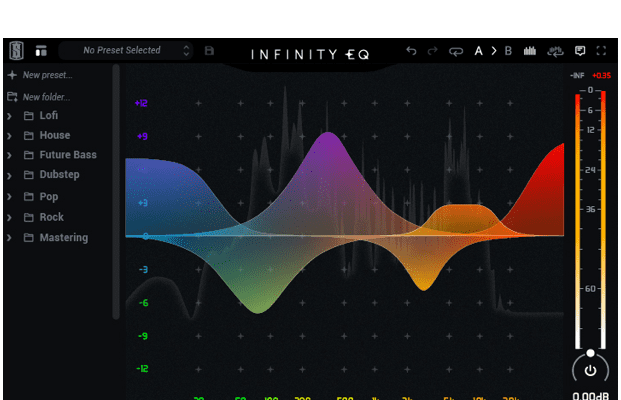Toggle the power bypass button
The width and height of the screenshot is (621, 400).
pyautogui.click(x=590, y=370)
